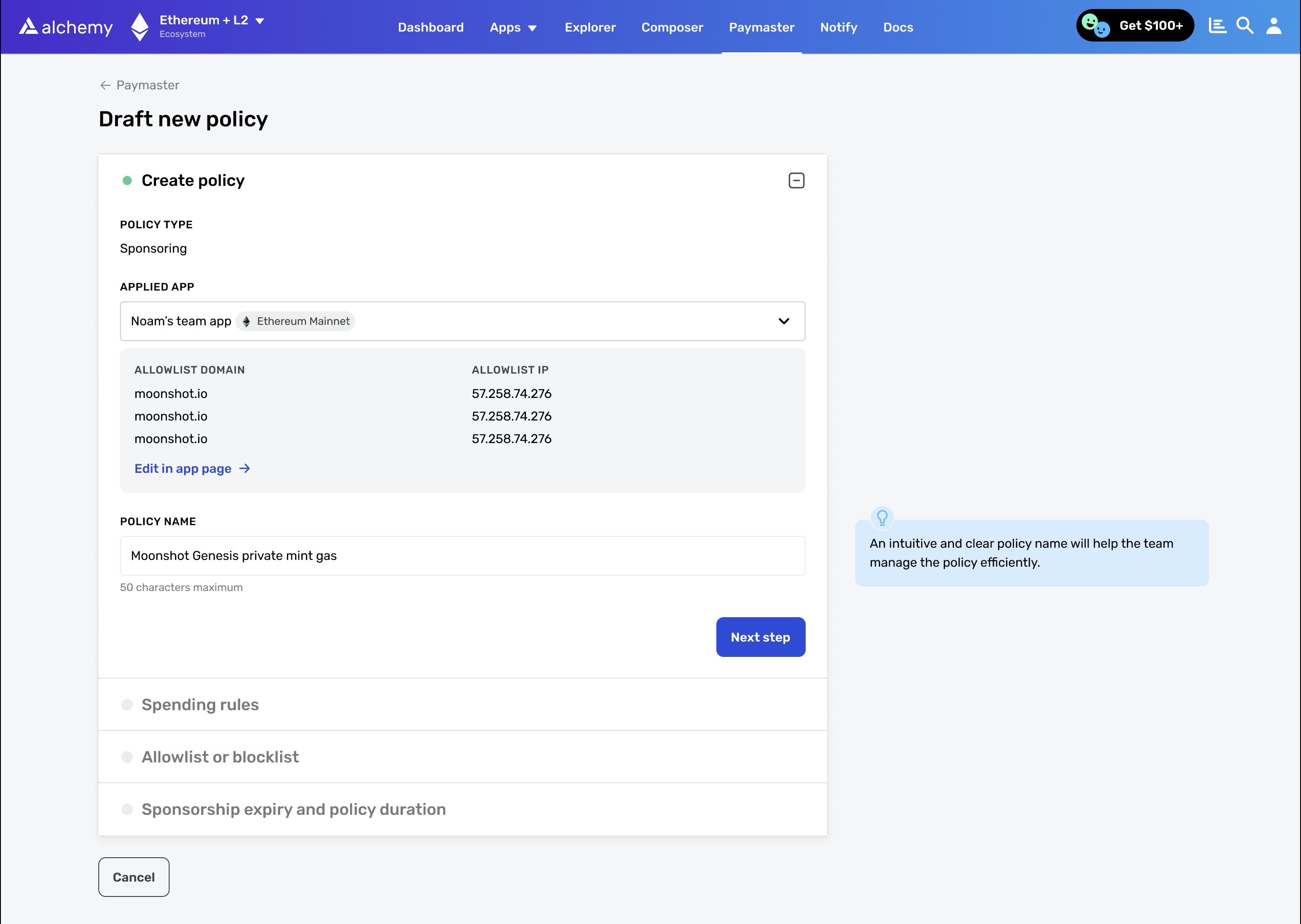Select the Spending rules step
Screen dimensions: 1301x924
[x=200, y=704]
